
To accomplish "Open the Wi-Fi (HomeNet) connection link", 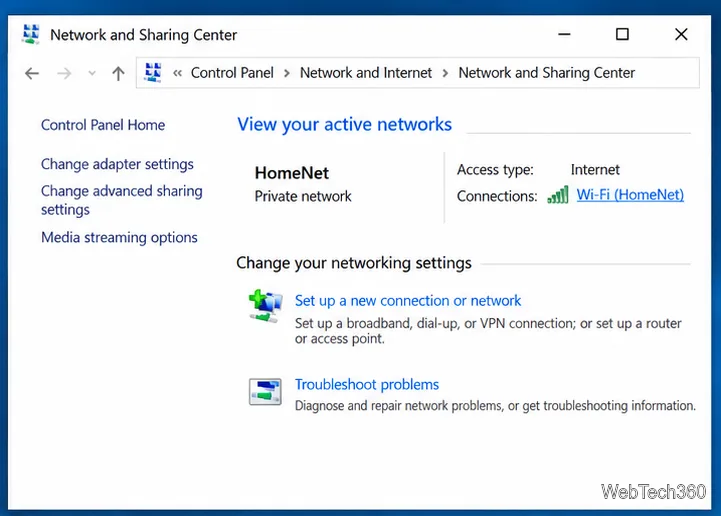I will coord(630,195).
